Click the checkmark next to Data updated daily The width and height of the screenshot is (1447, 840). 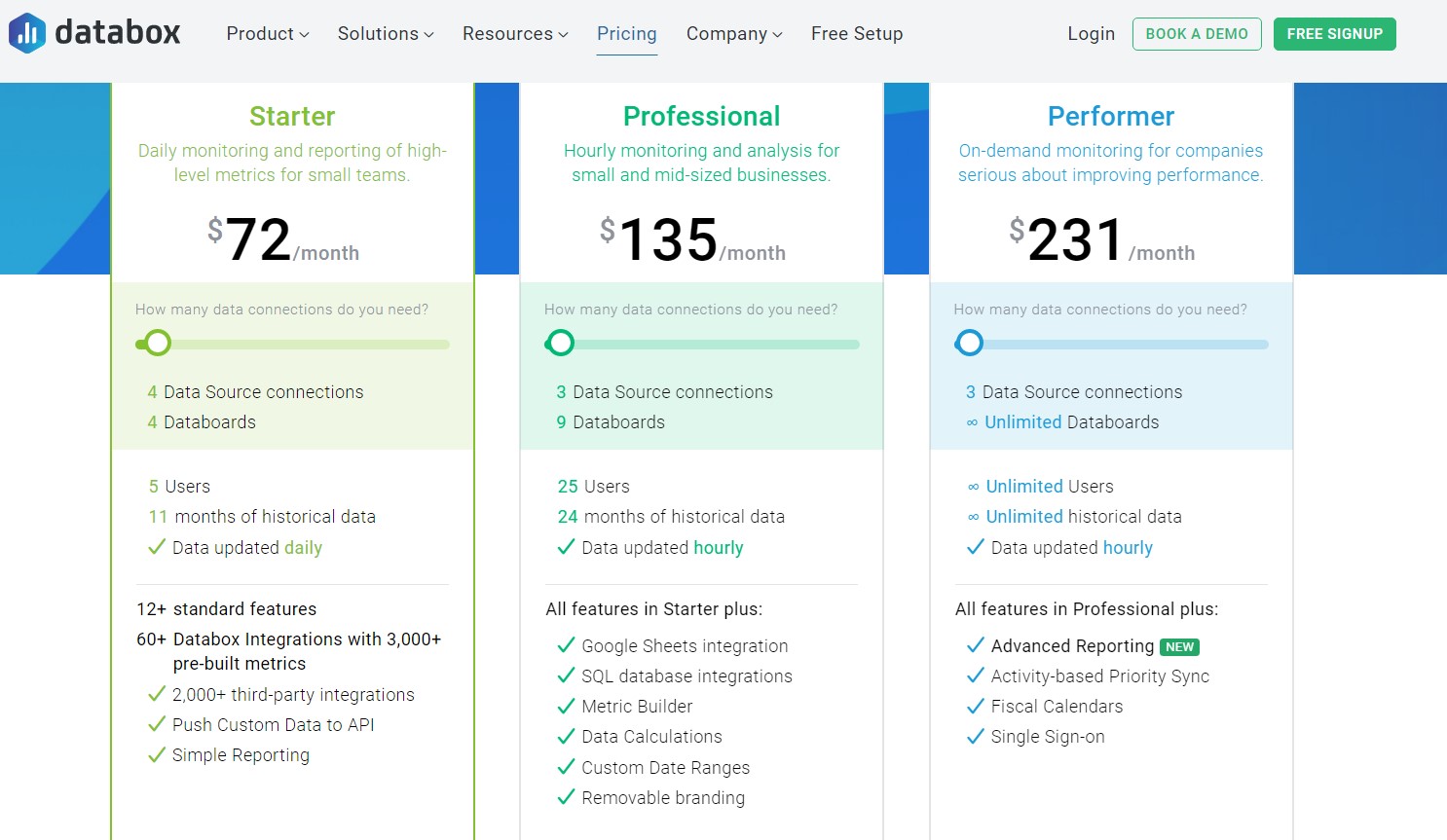tap(157, 547)
